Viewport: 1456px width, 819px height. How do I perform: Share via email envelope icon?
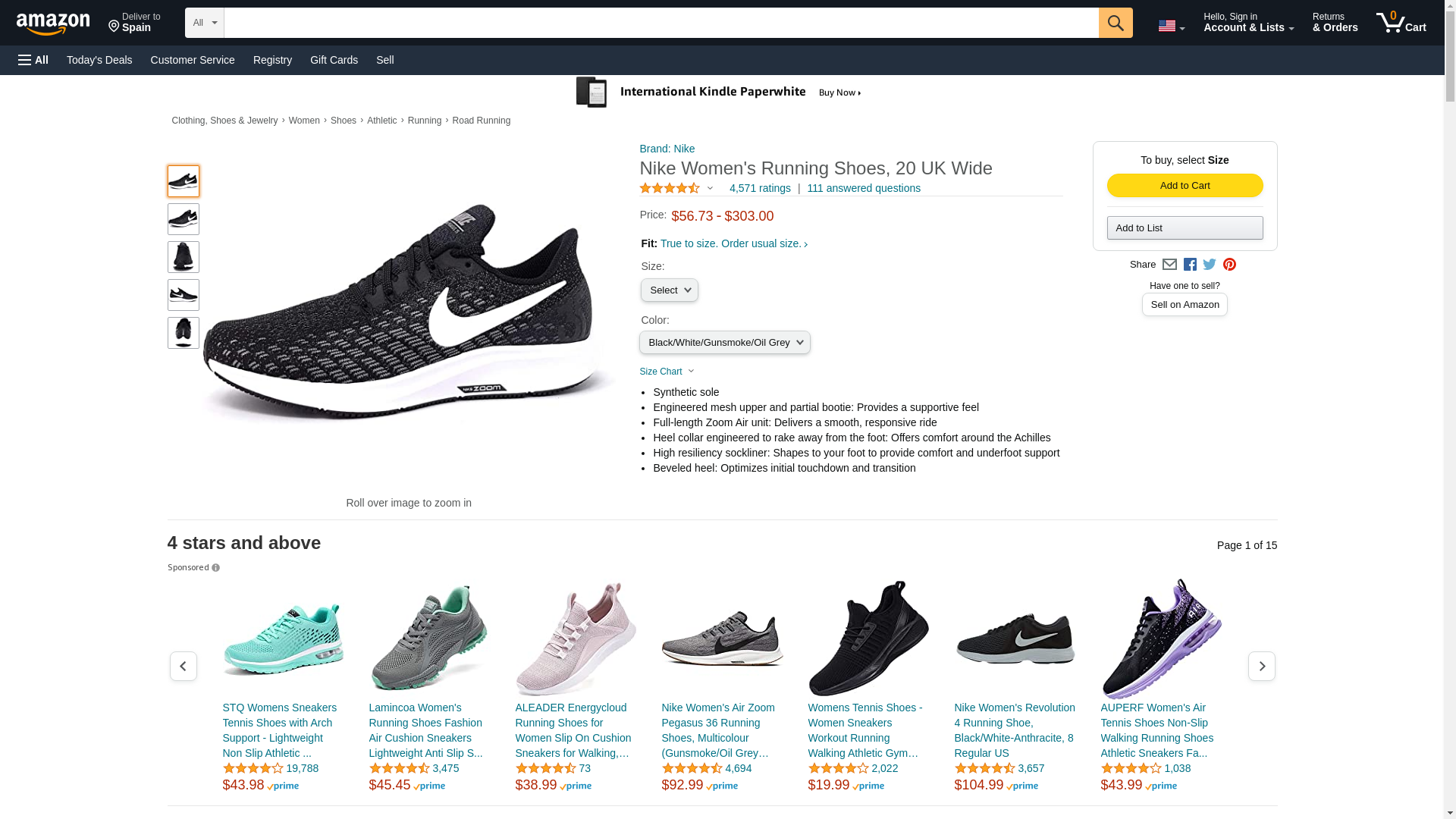pyautogui.click(x=1169, y=265)
